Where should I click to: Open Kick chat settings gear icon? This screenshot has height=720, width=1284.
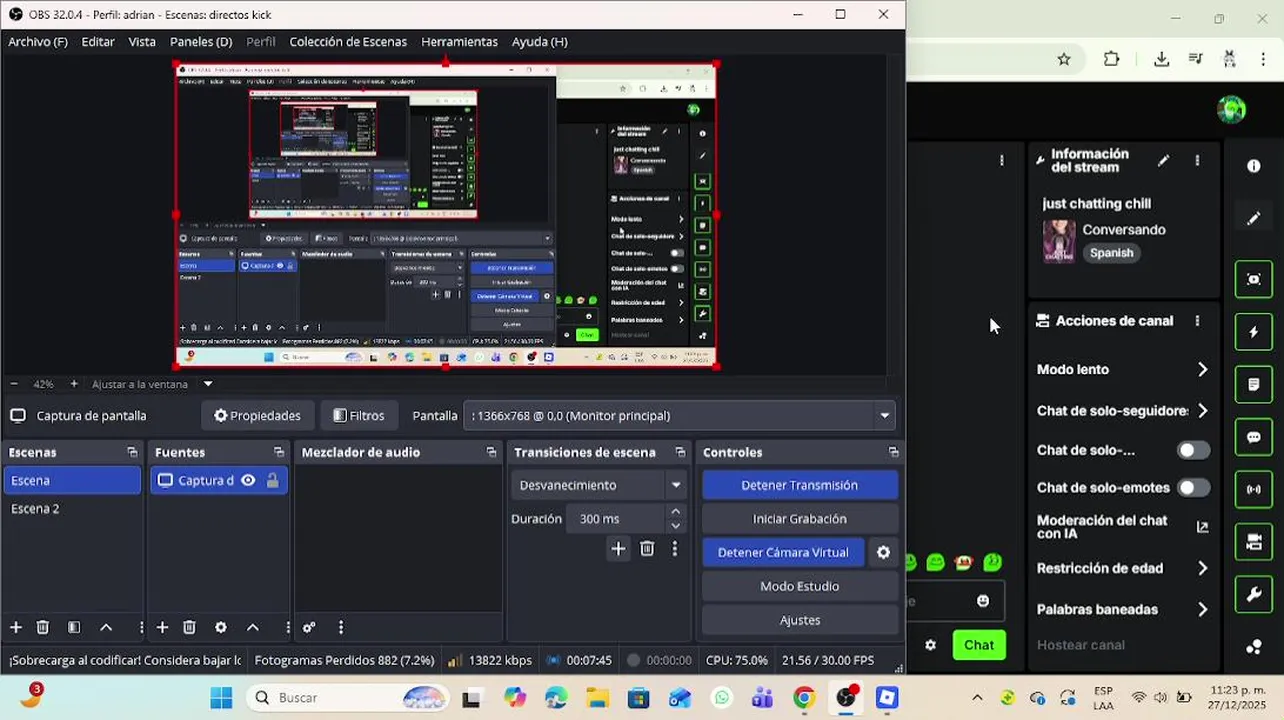pos(930,645)
